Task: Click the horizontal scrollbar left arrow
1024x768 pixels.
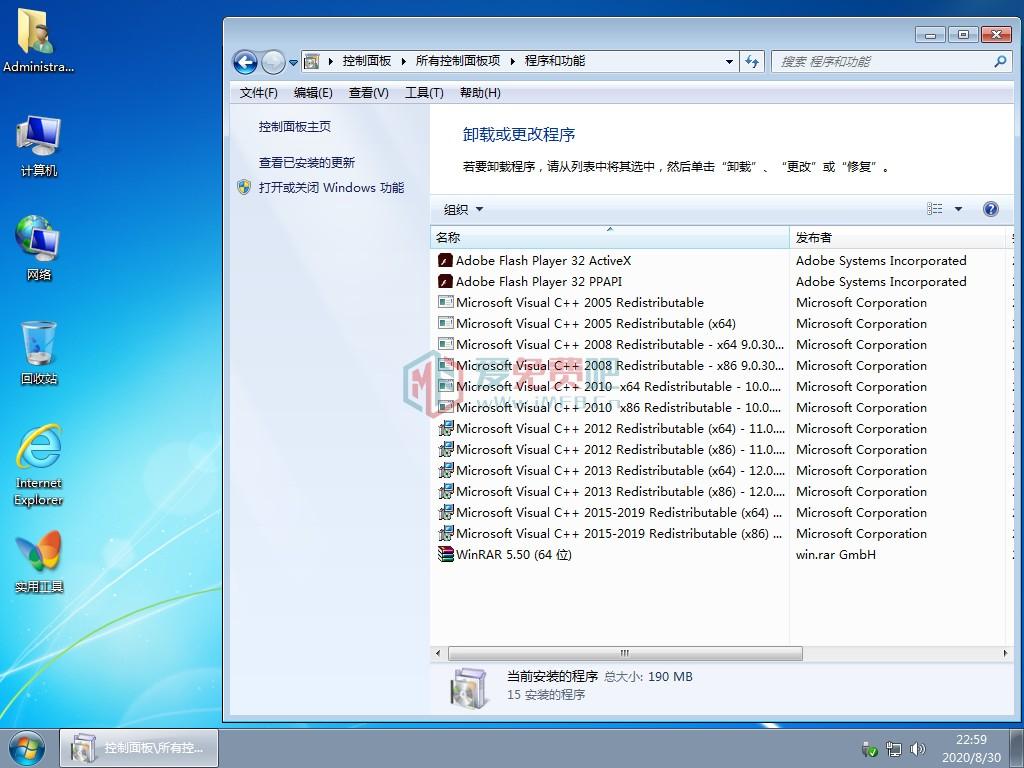Action: [438, 653]
